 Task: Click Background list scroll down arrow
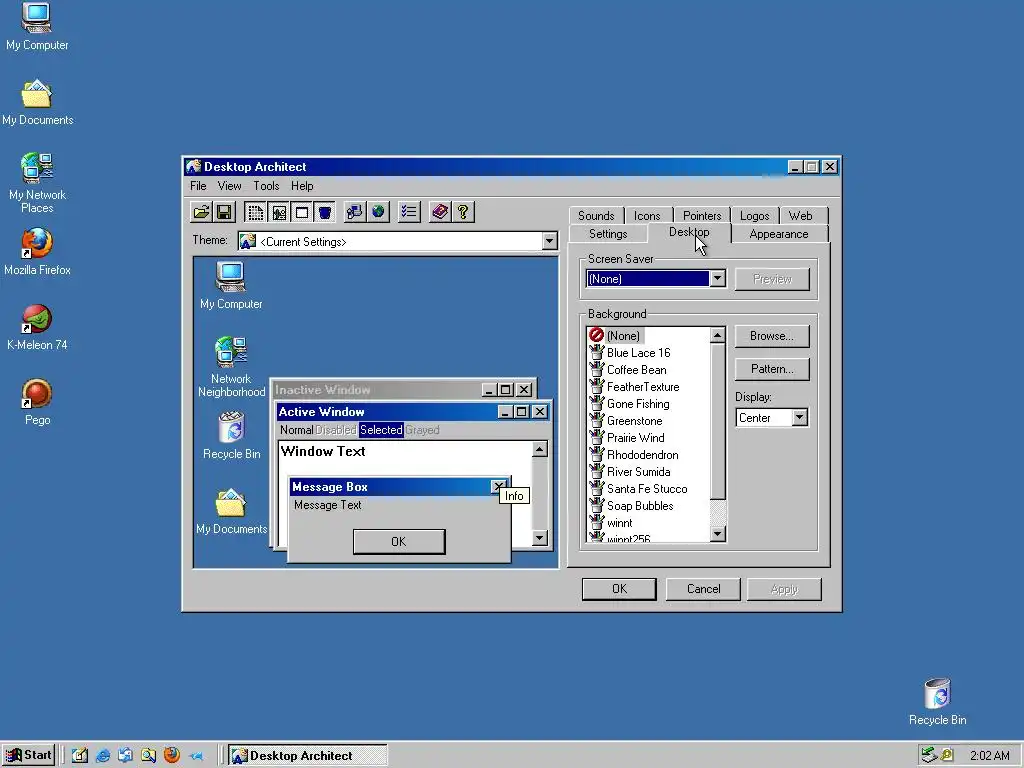(x=717, y=534)
